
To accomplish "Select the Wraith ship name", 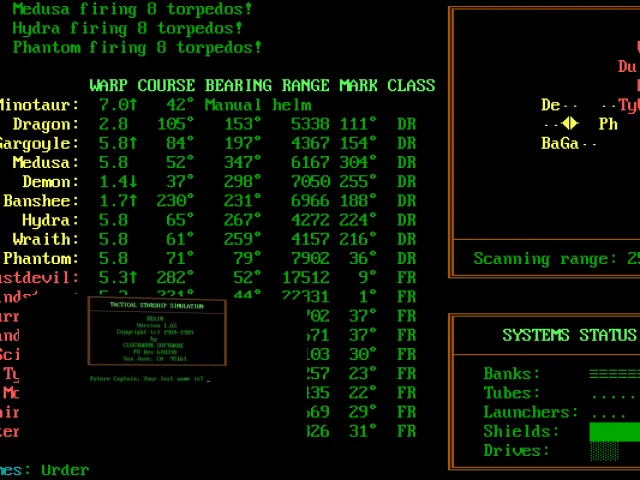I will 45,239.
